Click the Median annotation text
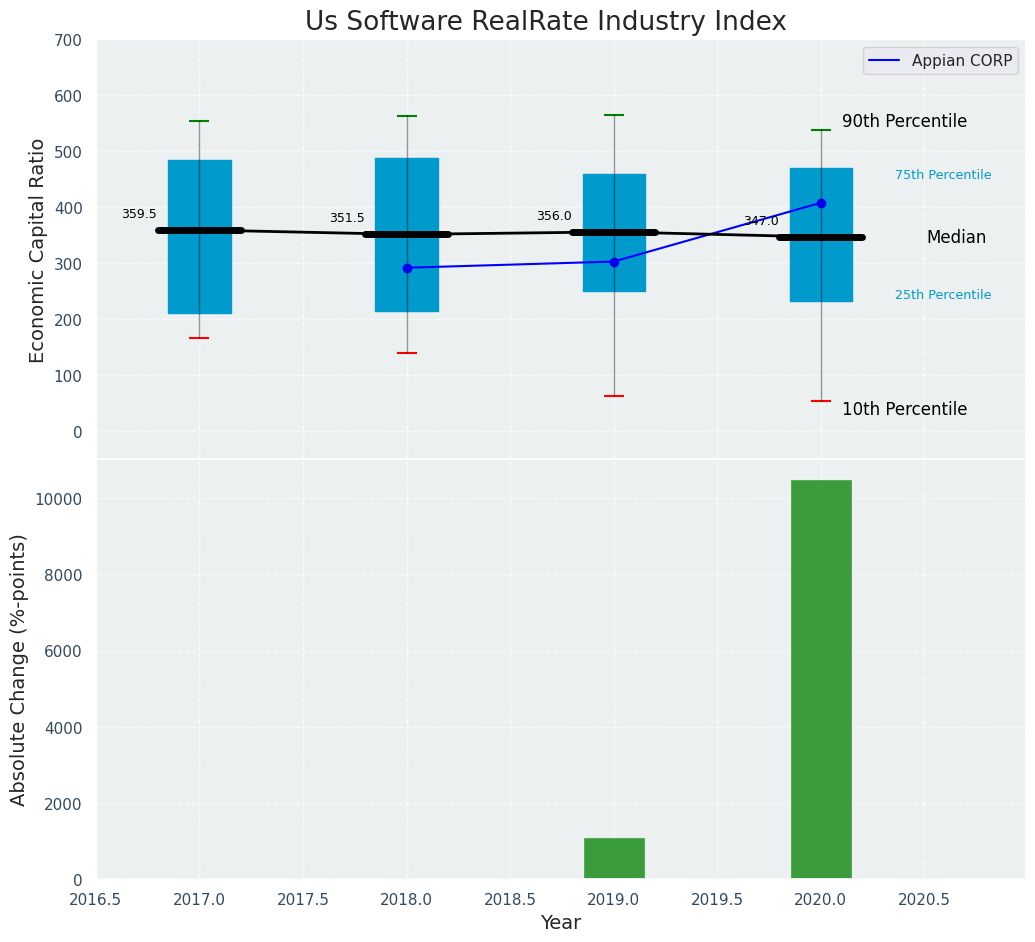Image resolution: width=1035 pixels, height=942 pixels. (955, 238)
